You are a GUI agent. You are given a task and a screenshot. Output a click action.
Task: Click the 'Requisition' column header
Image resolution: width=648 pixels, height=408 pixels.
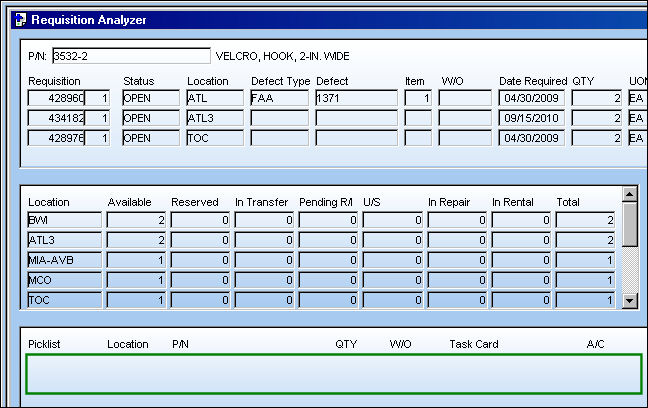click(54, 81)
